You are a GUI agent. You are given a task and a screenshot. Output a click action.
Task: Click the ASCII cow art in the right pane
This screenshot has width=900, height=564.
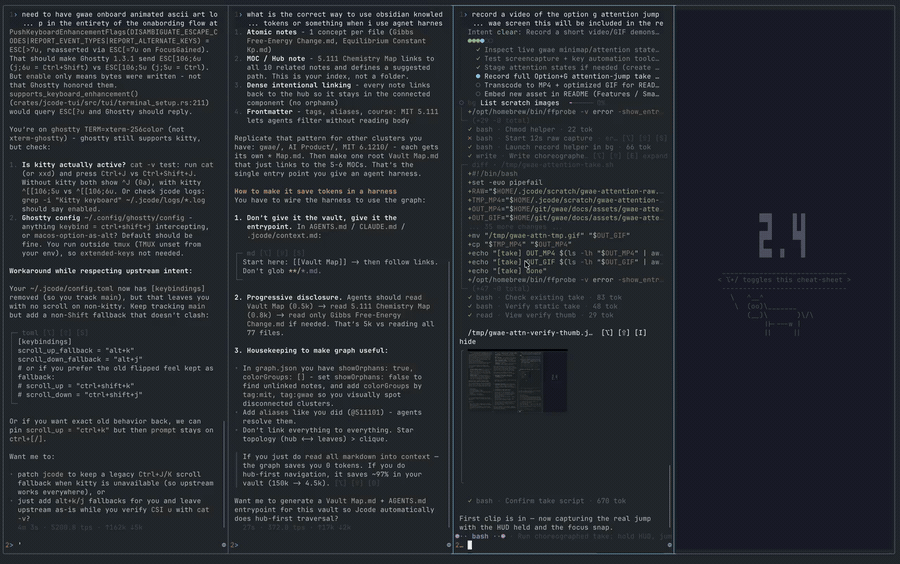click(x=772, y=316)
